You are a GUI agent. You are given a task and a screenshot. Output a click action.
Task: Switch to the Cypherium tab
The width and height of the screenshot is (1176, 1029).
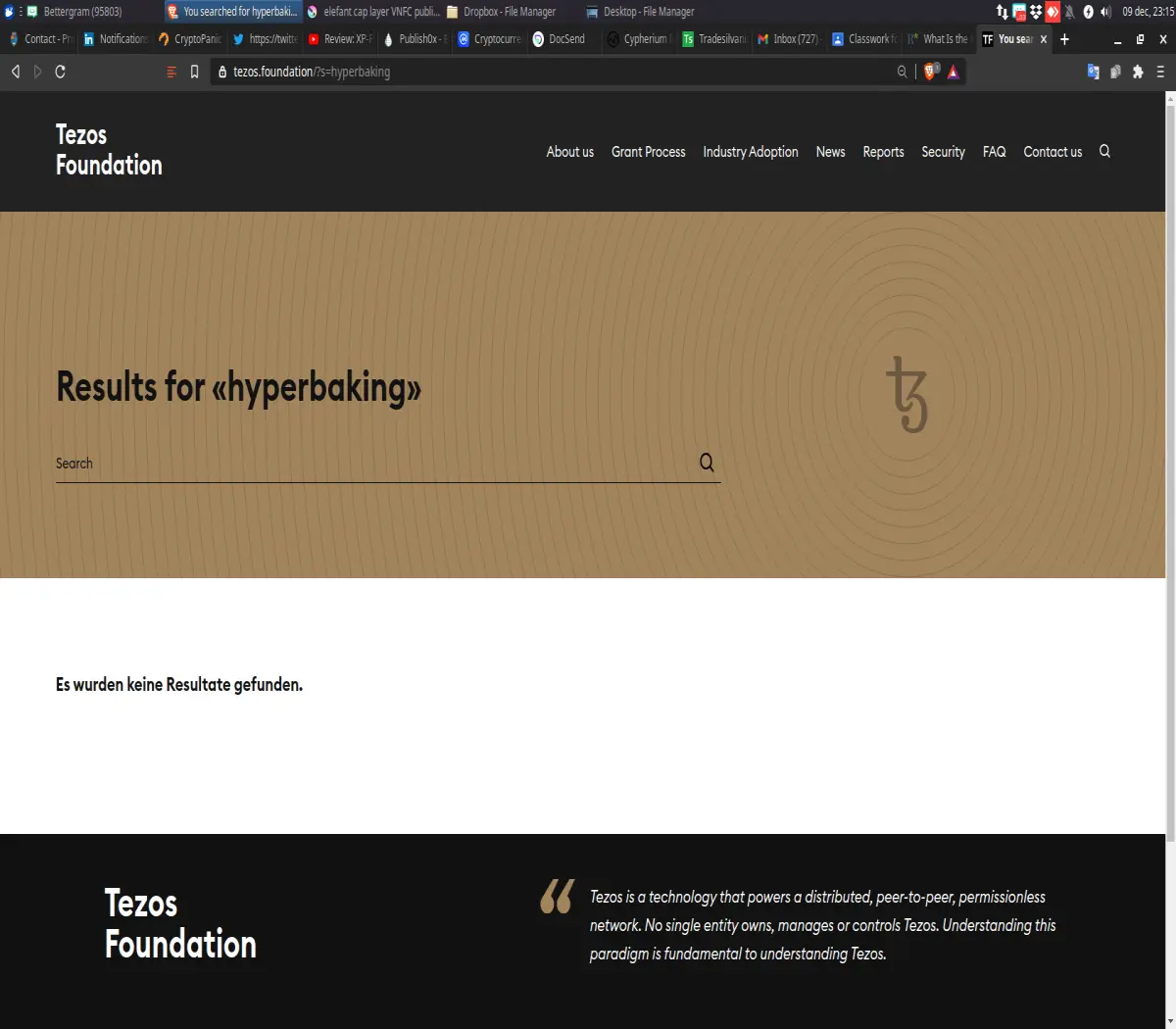click(639, 39)
